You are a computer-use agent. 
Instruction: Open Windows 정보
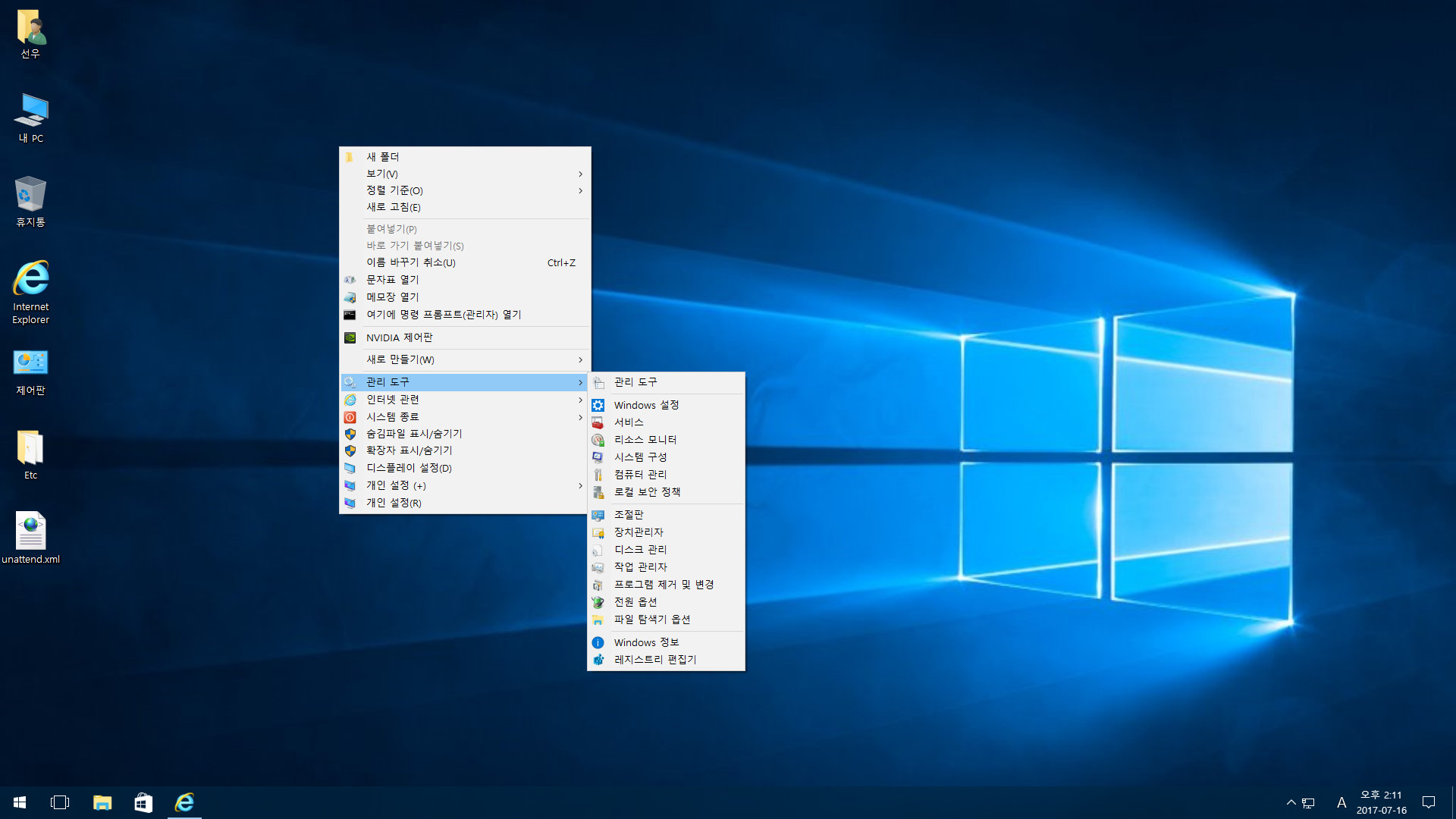tap(666, 642)
